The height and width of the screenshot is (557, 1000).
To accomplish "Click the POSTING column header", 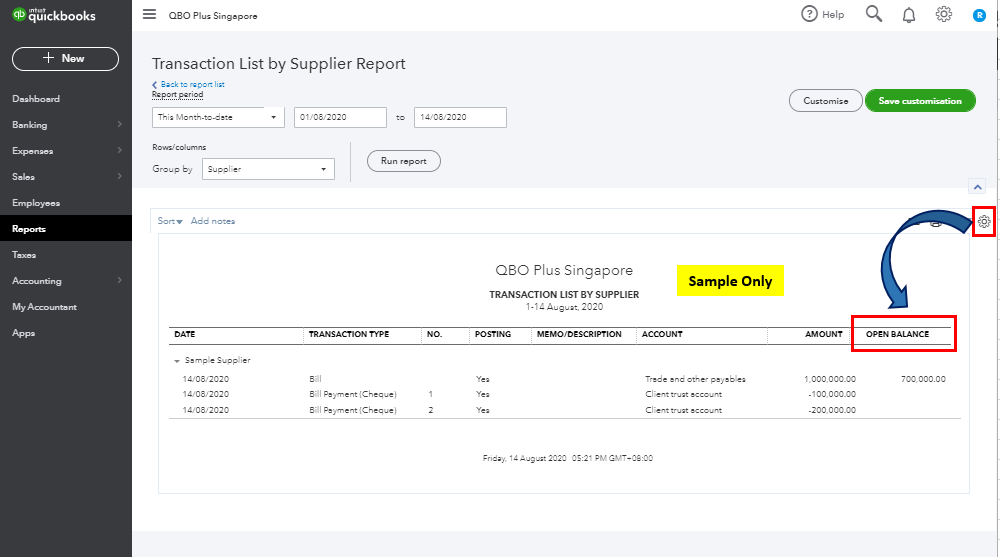I will pos(493,334).
